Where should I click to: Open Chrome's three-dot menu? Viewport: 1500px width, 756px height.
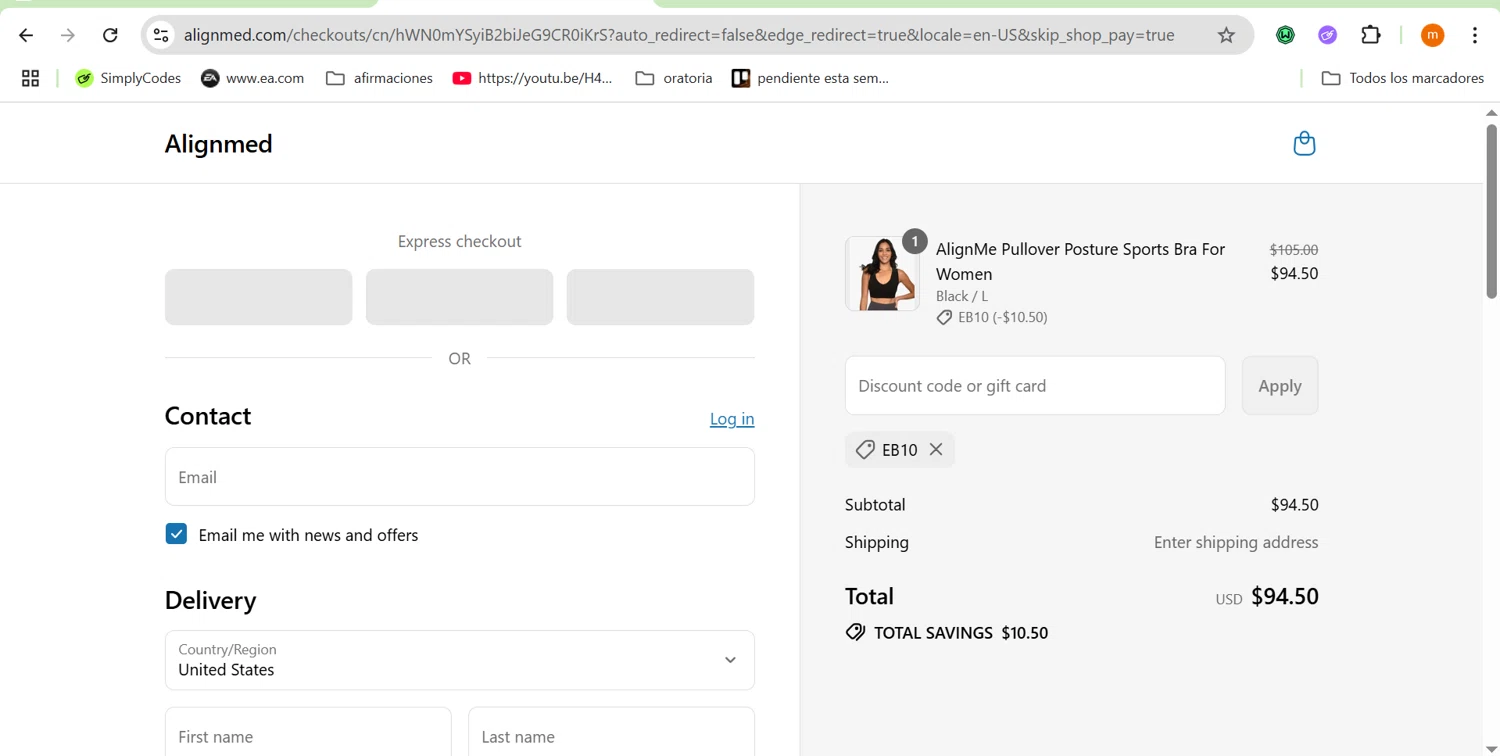coord(1475,35)
